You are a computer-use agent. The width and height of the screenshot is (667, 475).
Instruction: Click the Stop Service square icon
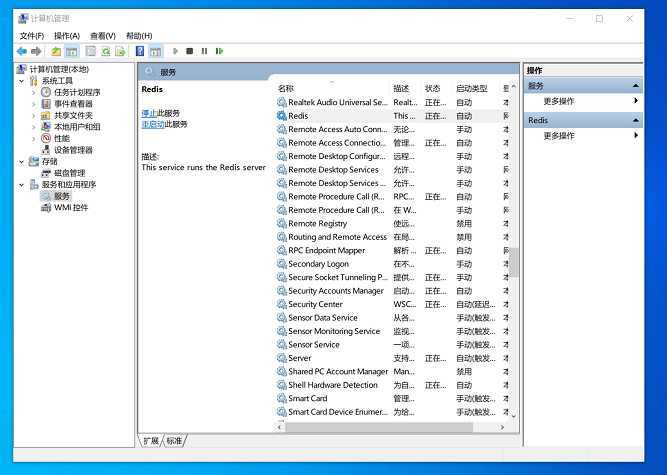[x=190, y=51]
